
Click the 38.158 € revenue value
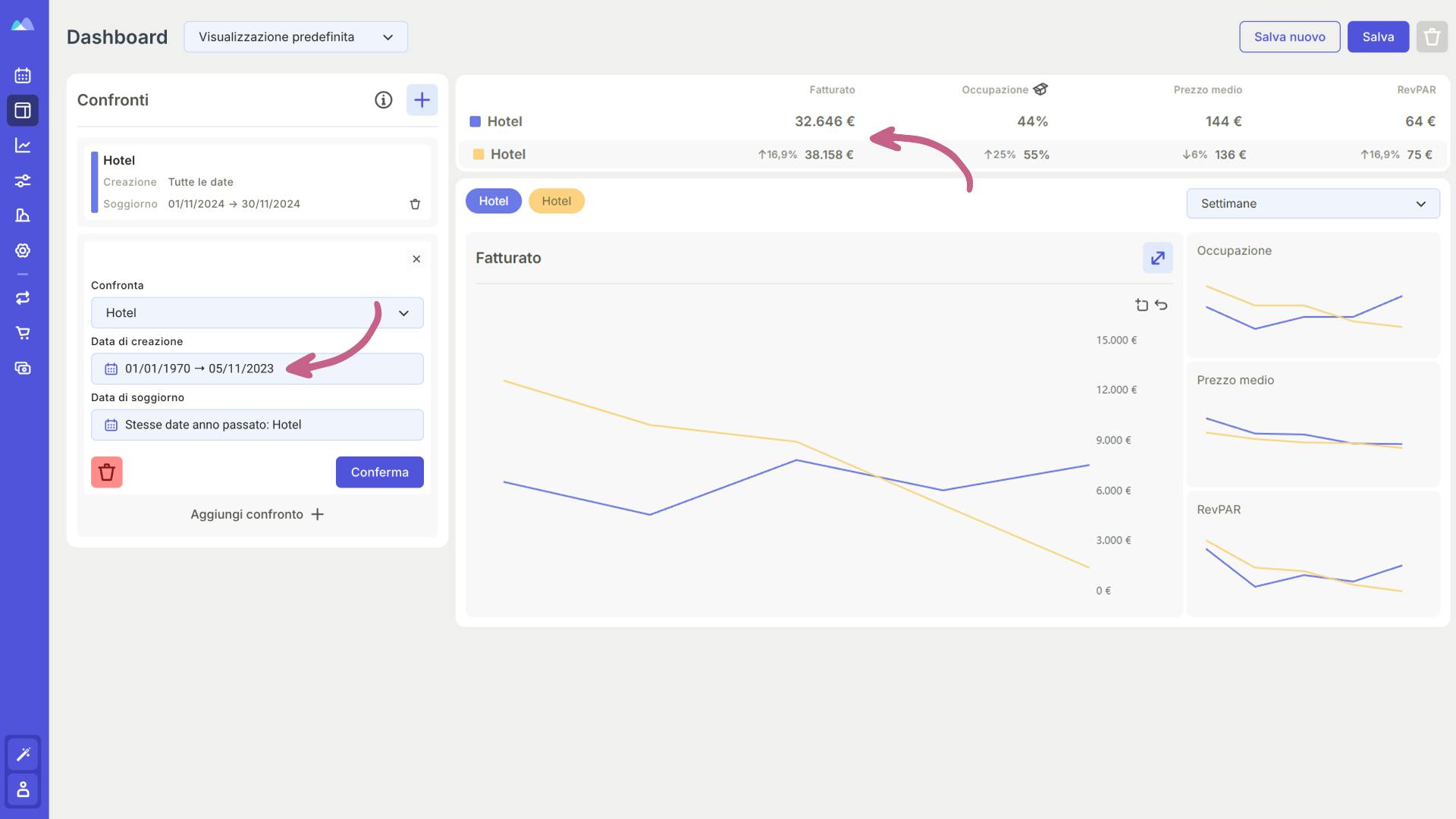[x=829, y=155]
